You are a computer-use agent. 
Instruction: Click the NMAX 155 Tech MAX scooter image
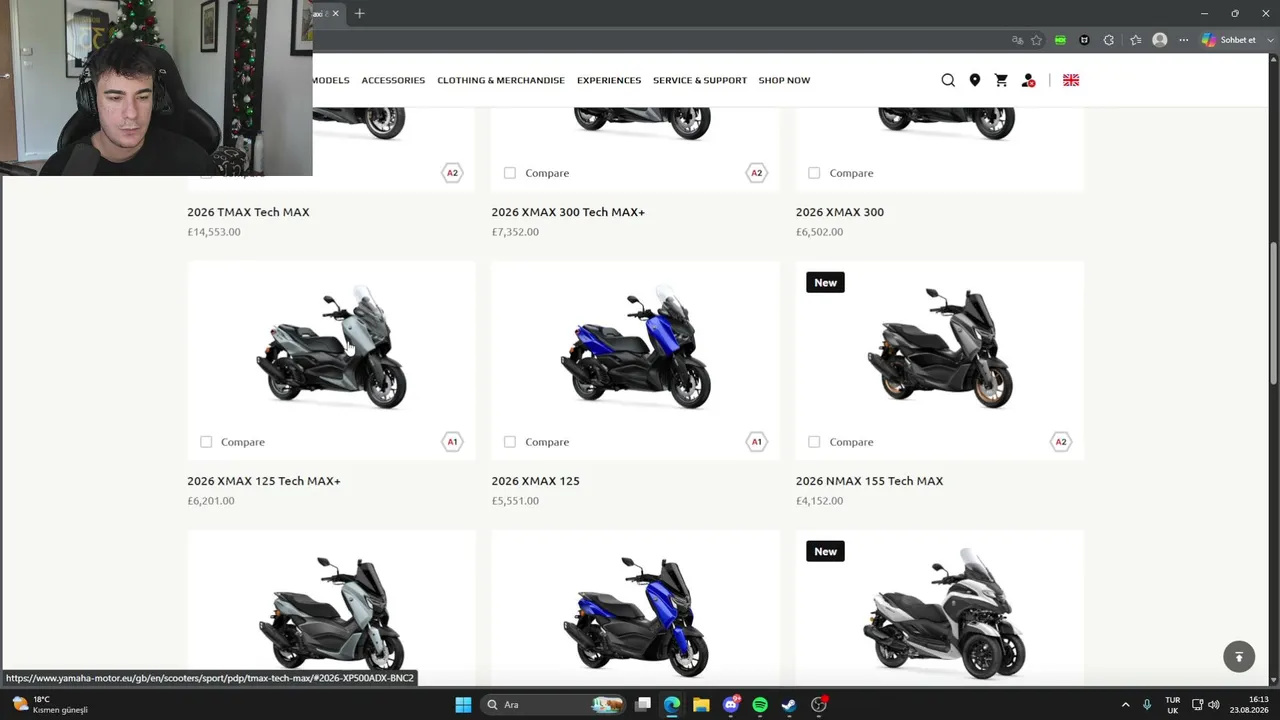coord(940,348)
